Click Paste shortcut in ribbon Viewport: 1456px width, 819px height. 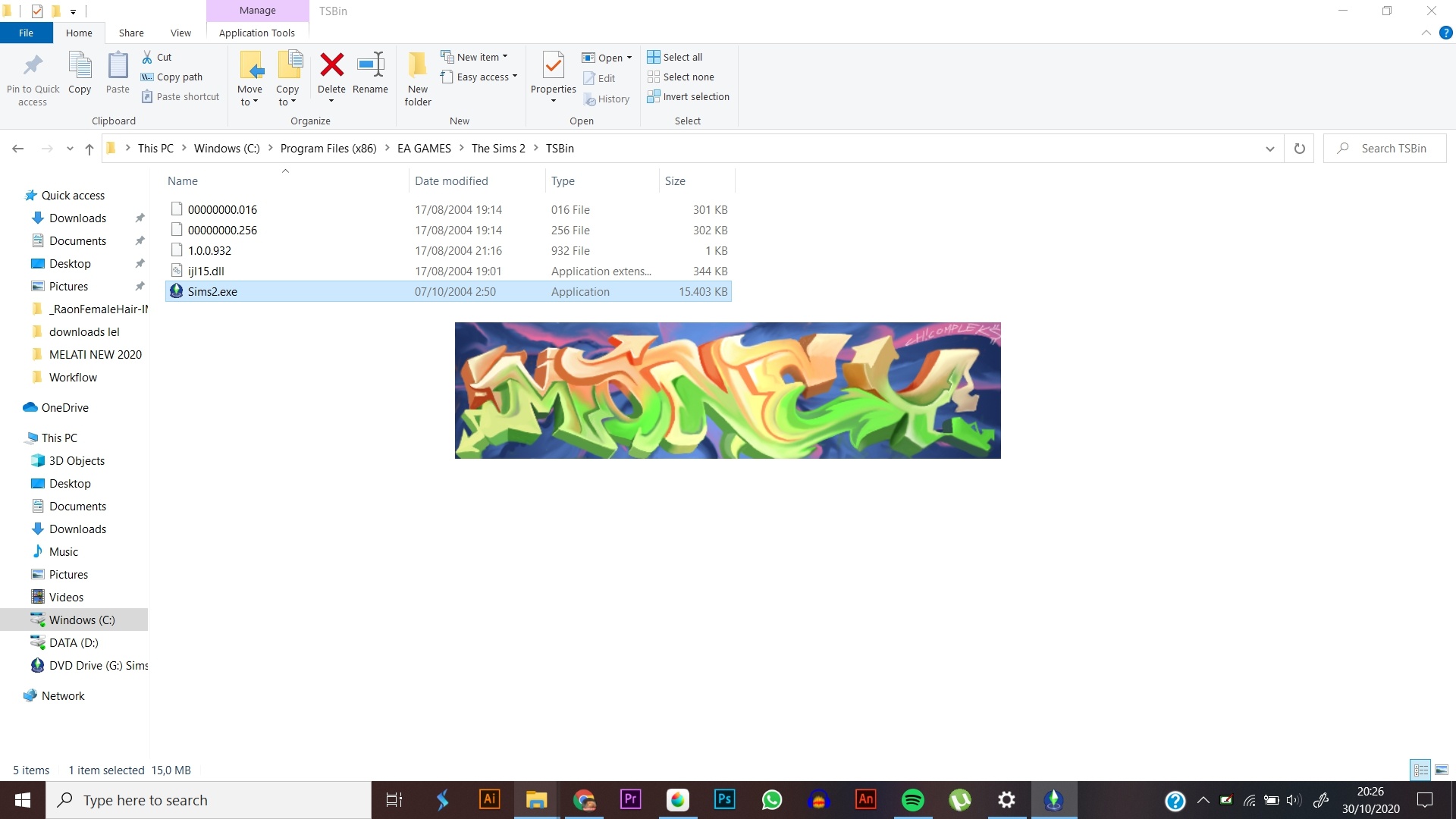(180, 96)
